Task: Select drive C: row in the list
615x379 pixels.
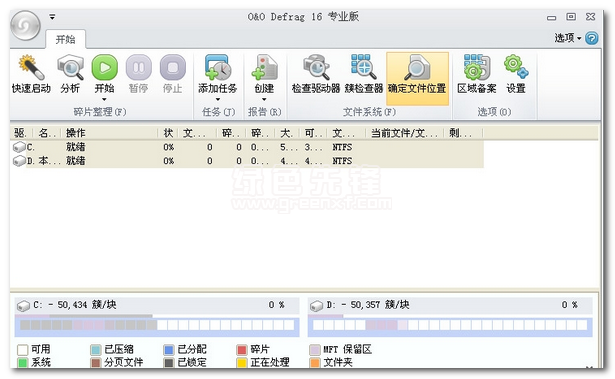Action: [247, 147]
